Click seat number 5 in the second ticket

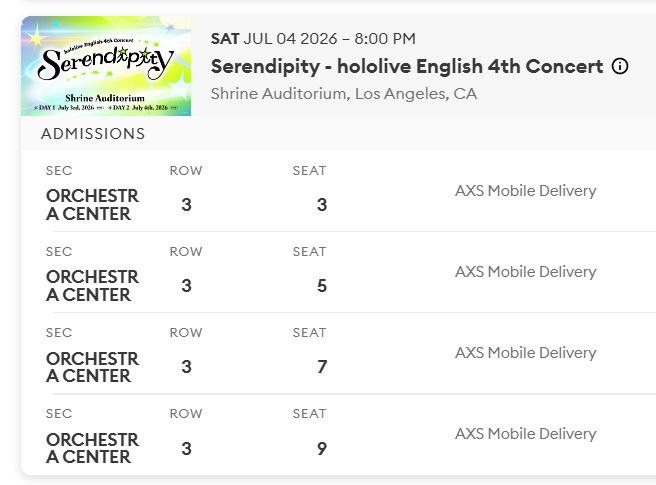point(321,286)
